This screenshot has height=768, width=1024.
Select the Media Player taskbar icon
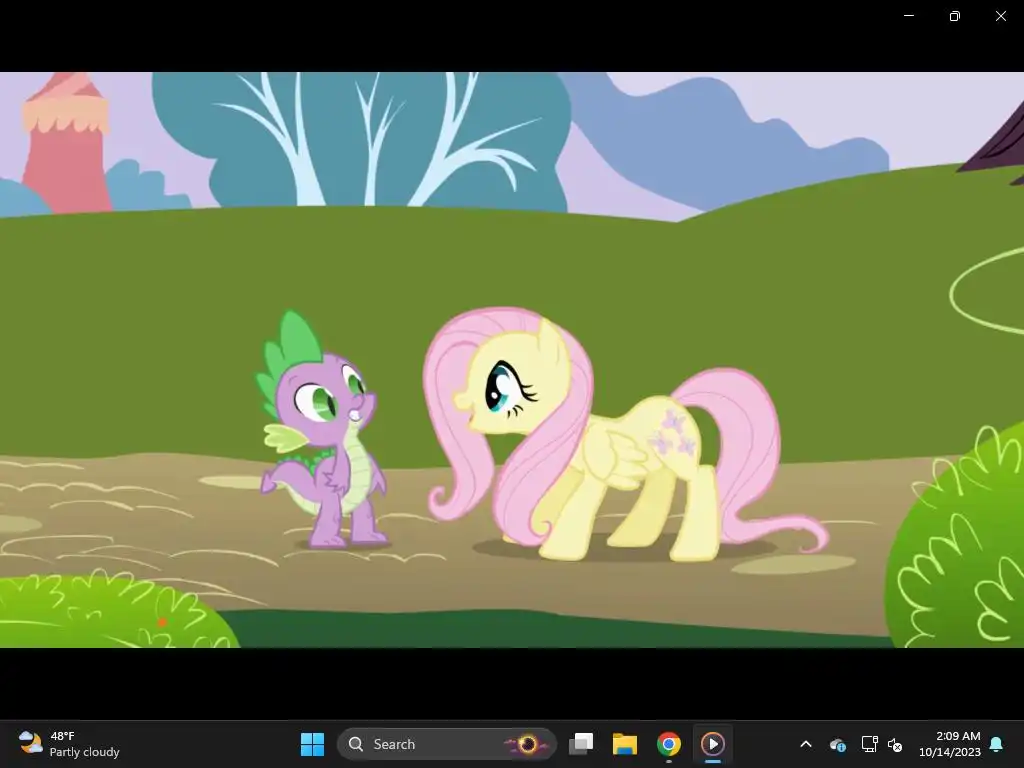tap(712, 744)
